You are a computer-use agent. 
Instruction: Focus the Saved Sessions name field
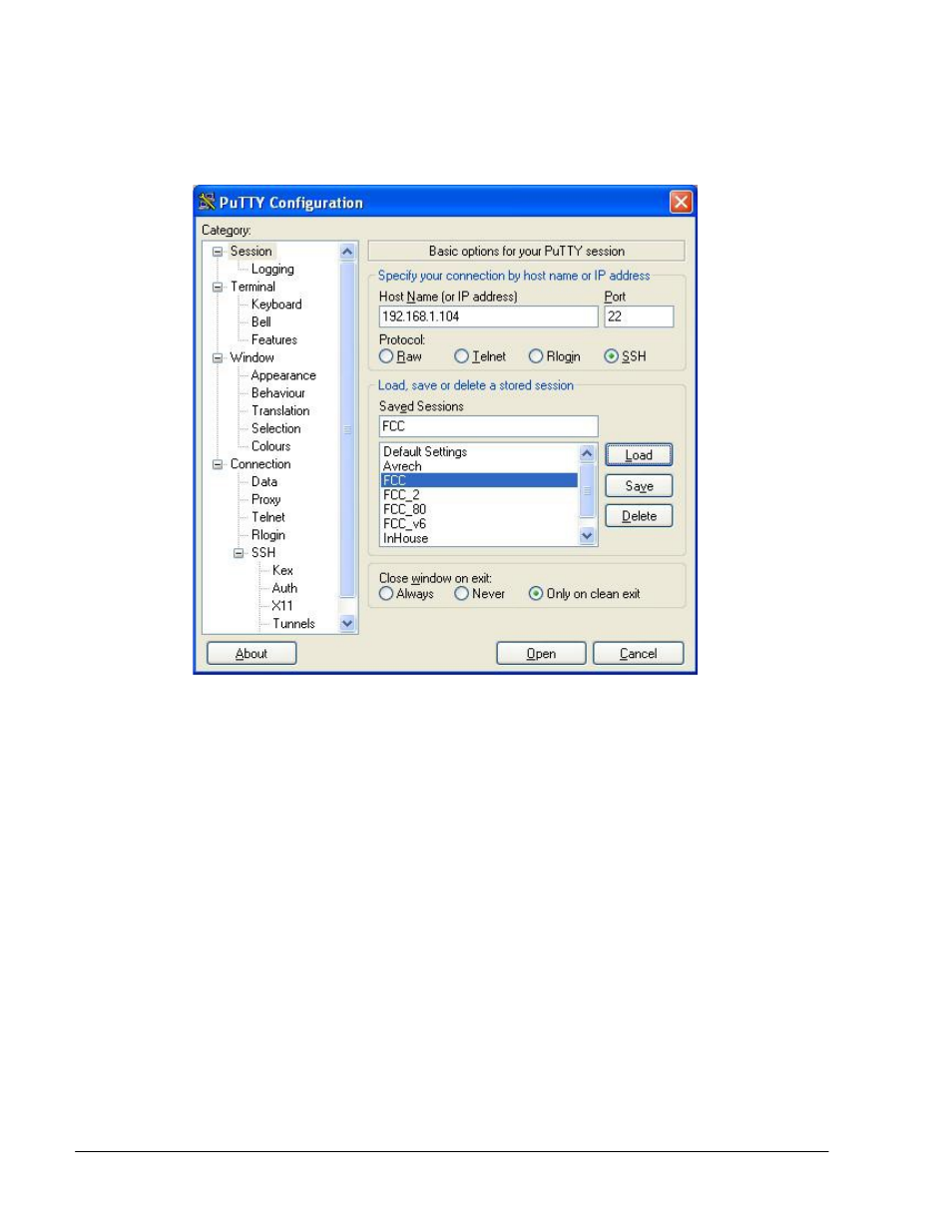click(488, 426)
